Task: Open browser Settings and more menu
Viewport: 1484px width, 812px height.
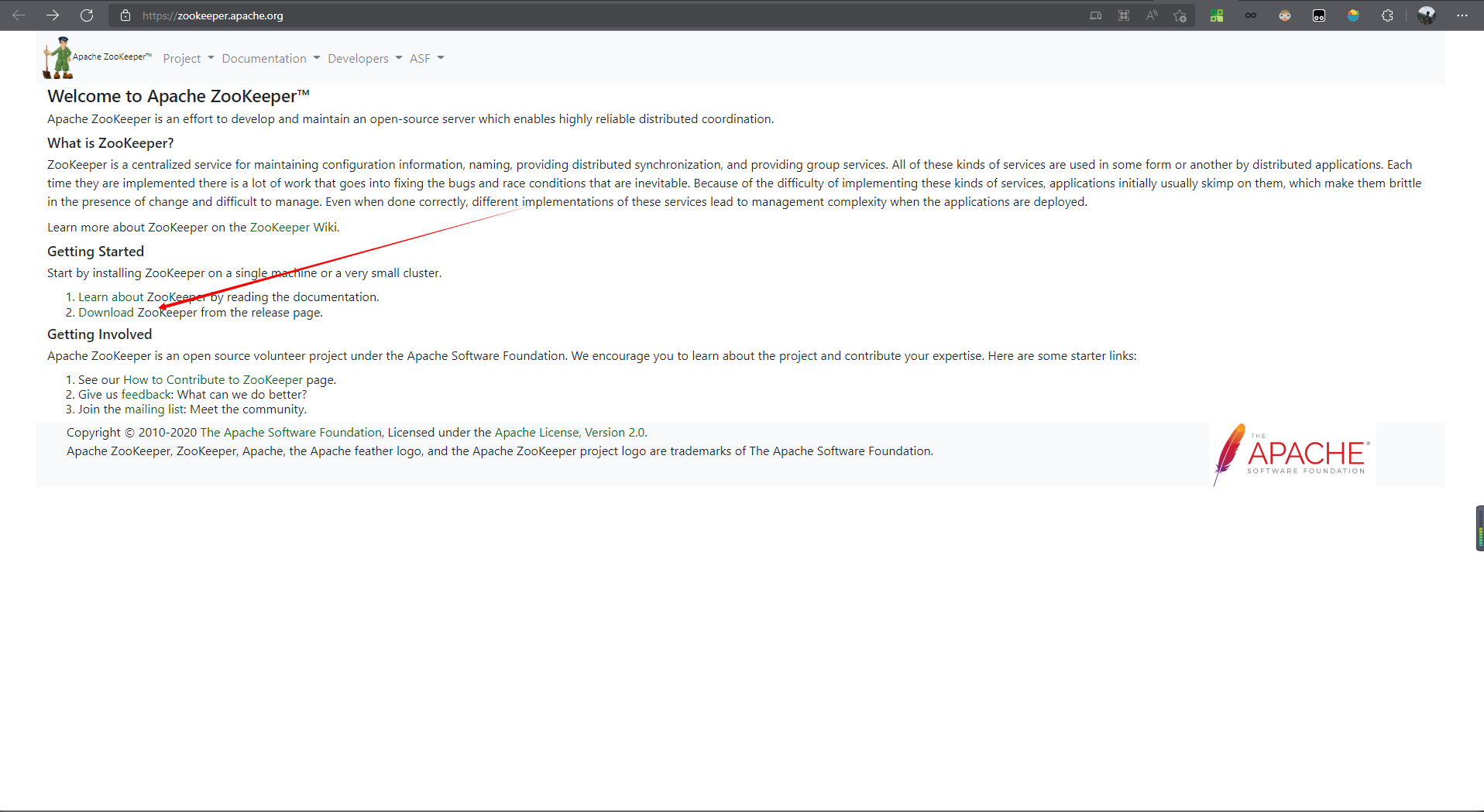Action: click(1462, 15)
